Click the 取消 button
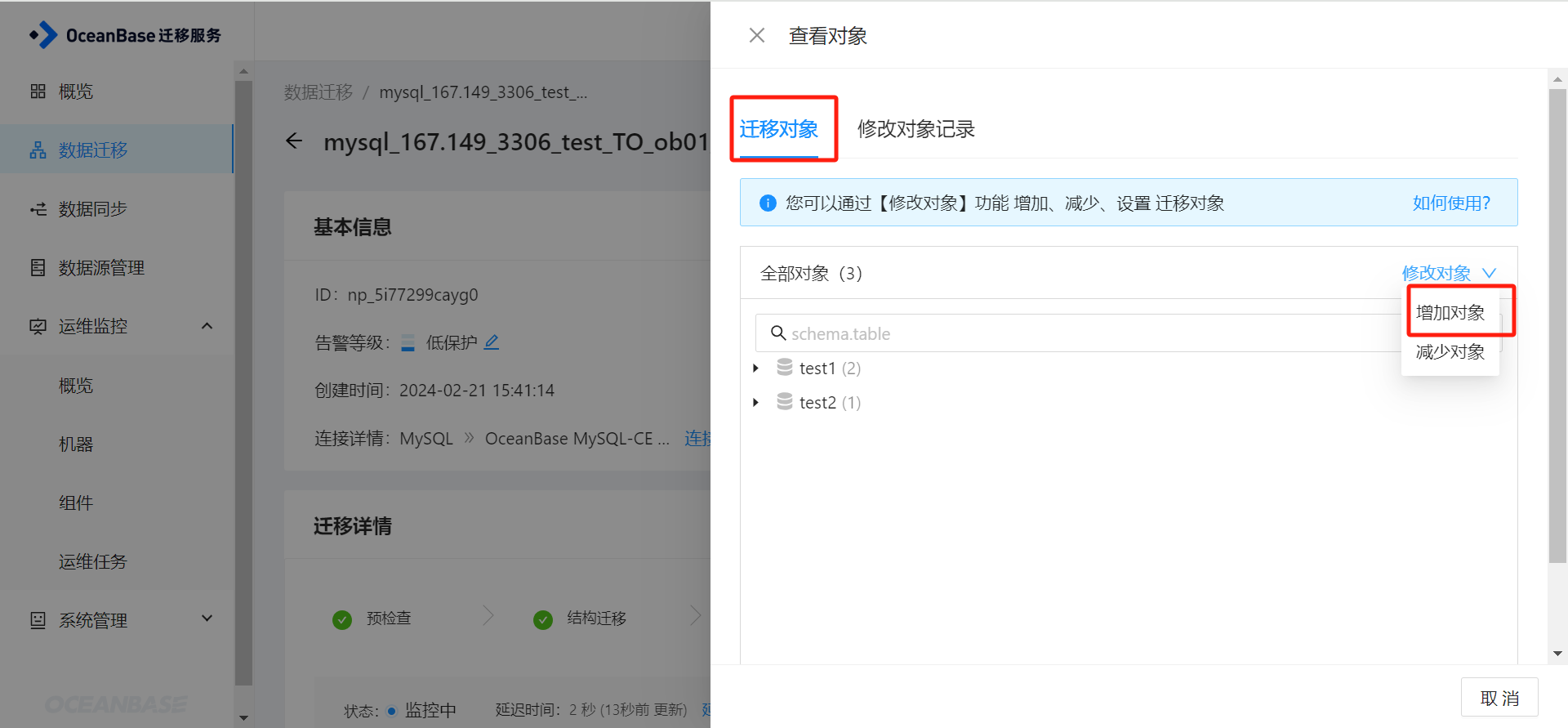 (1499, 698)
